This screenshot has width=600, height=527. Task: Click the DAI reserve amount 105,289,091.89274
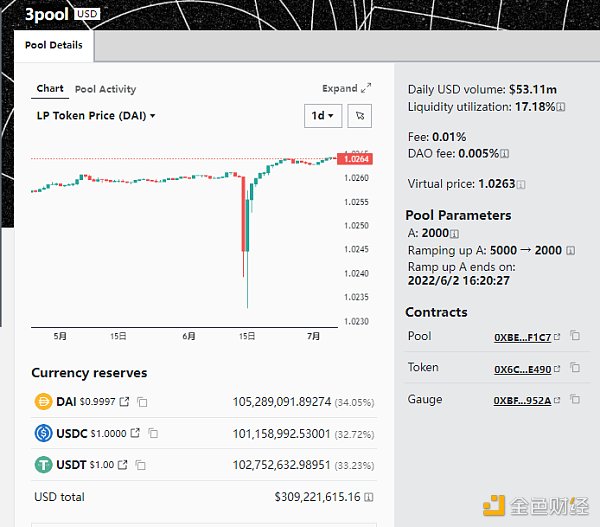tap(282, 402)
